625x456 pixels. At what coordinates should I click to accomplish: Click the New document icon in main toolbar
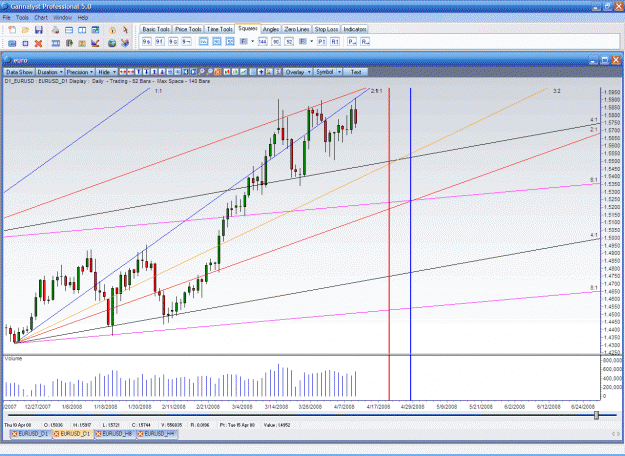coord(12,30)
